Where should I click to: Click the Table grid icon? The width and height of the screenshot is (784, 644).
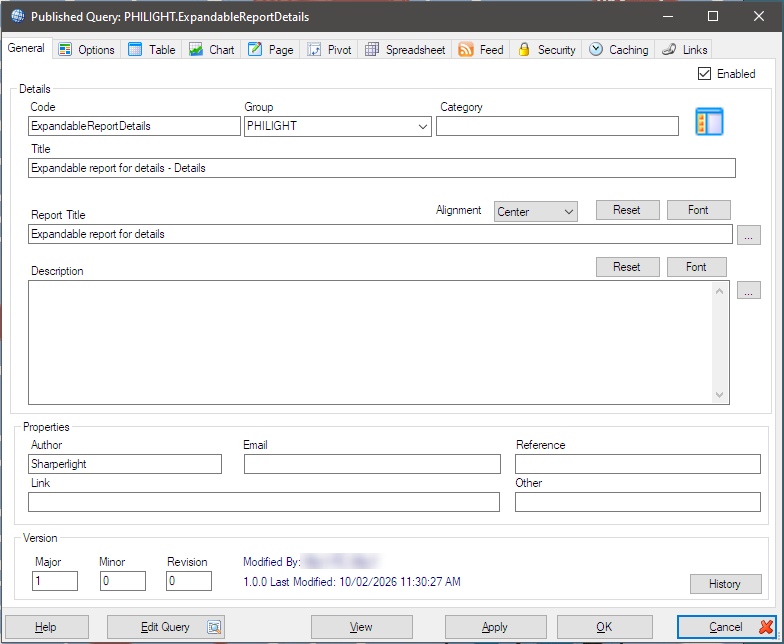pyautogui.click(x=135, y=50)
